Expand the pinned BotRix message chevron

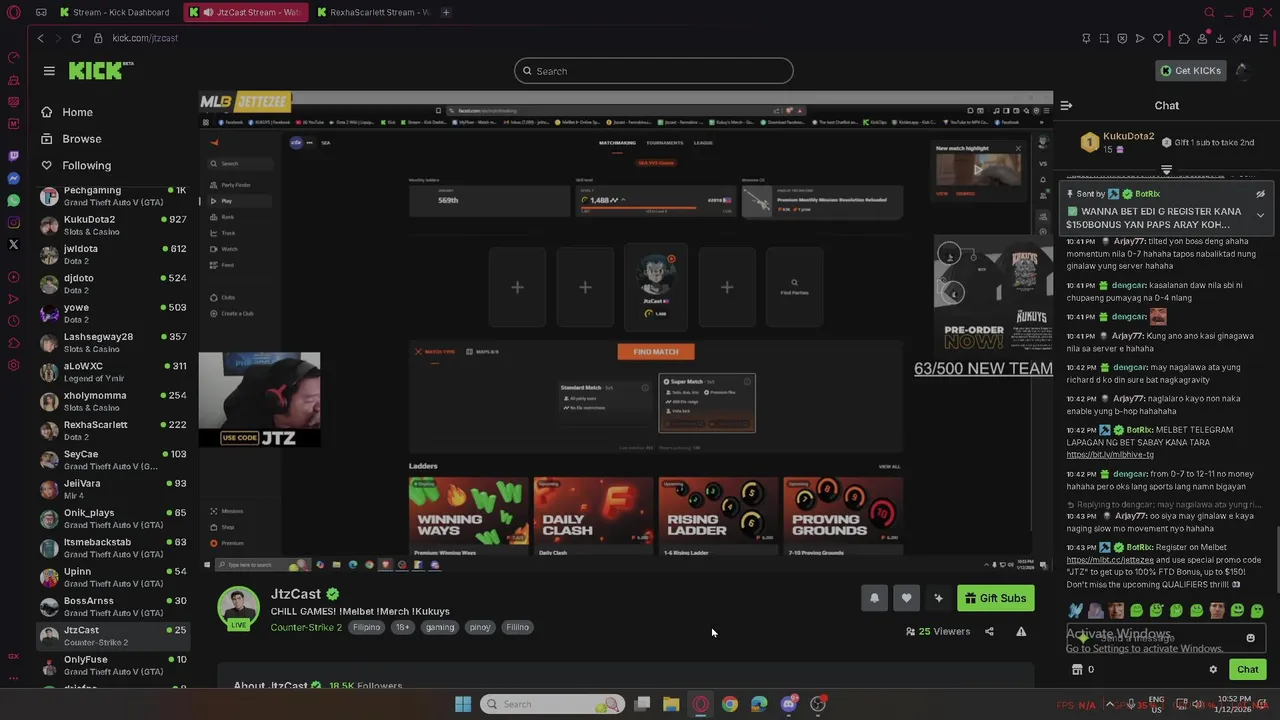1260,214
